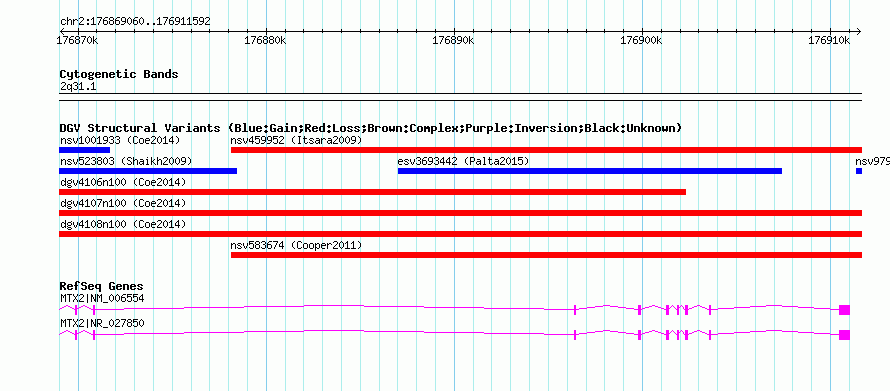890x391 pixels.
Task: Click the cut-off nsv979 variant label
Action: point(872,161)
